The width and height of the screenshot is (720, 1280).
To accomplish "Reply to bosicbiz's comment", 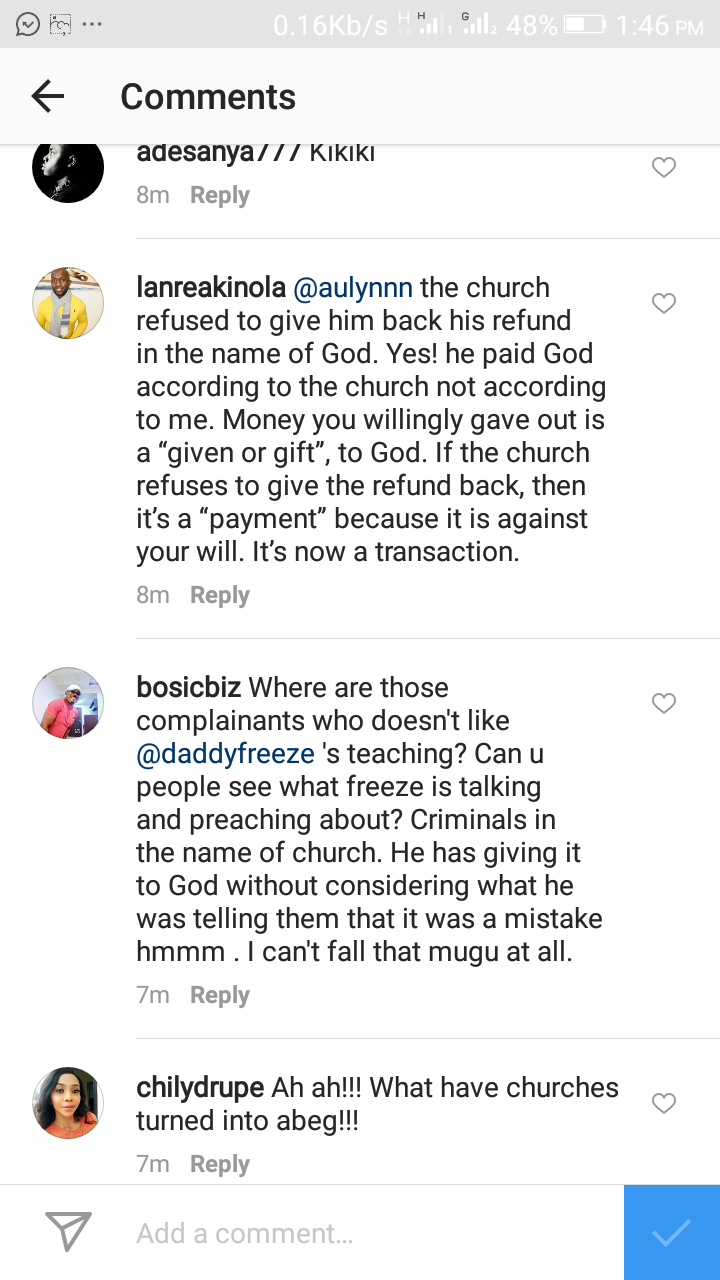I will coord(219,995).
